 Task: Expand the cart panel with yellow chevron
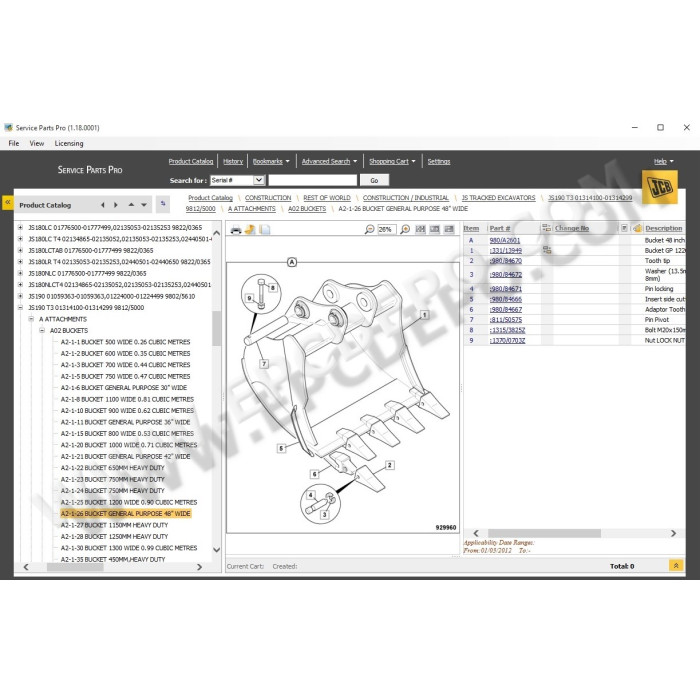point(676,566)
